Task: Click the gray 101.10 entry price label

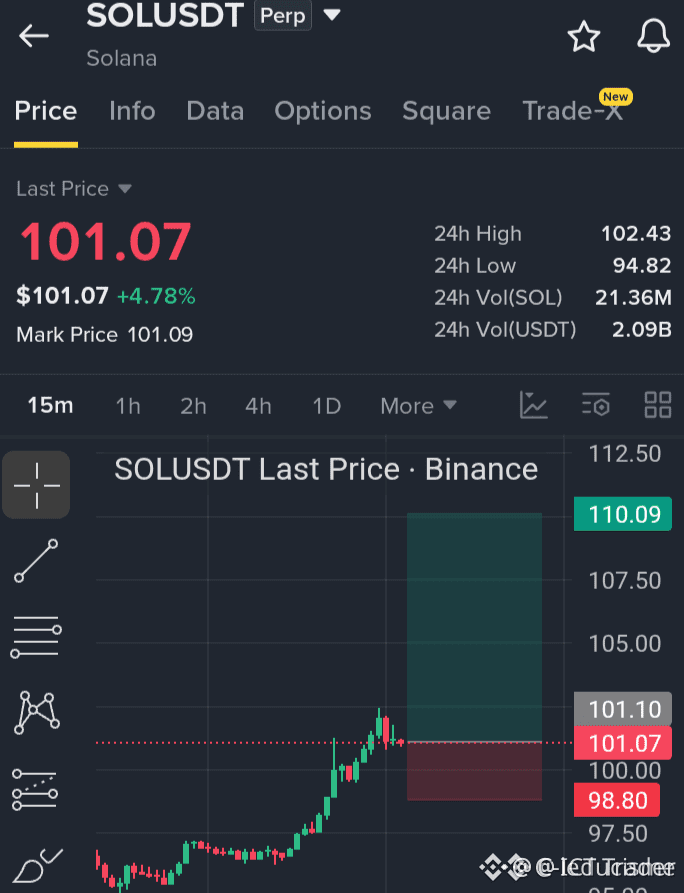Action: tap(622, 710)
